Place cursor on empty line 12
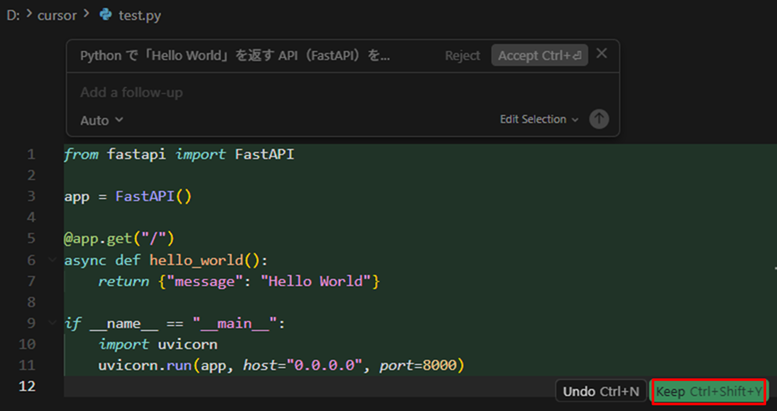 200,386
